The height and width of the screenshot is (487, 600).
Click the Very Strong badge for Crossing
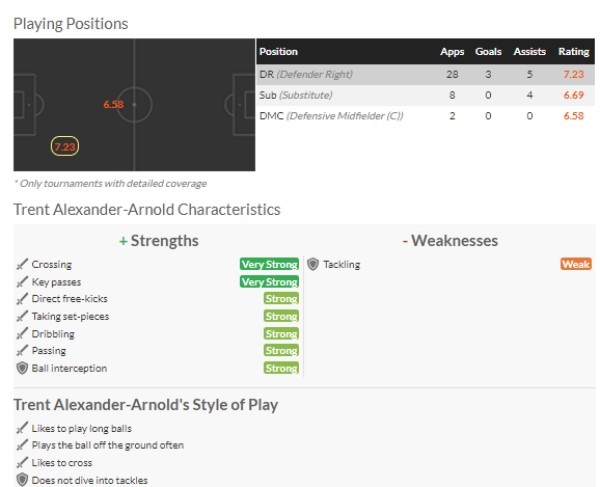pos(269,265)
